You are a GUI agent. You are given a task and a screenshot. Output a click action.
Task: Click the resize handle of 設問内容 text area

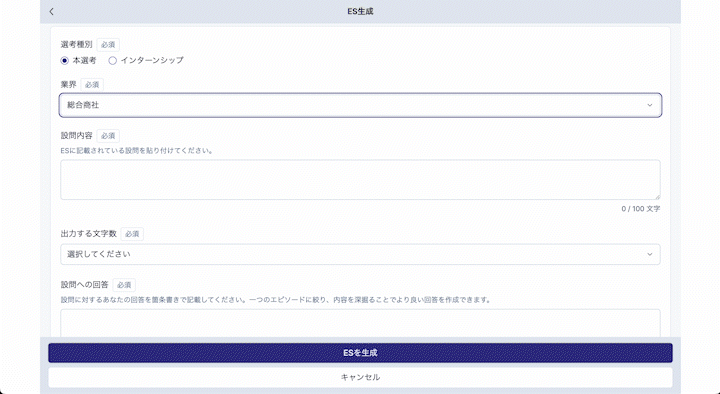[x=657, y=196]
